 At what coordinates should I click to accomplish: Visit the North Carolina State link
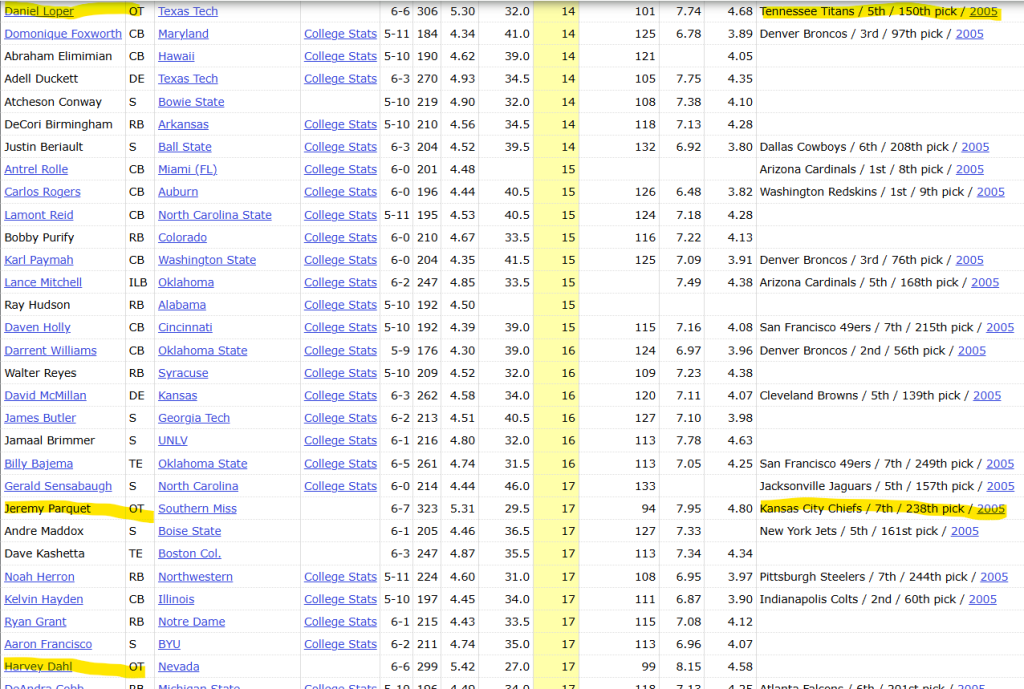[x=215, y=215]
